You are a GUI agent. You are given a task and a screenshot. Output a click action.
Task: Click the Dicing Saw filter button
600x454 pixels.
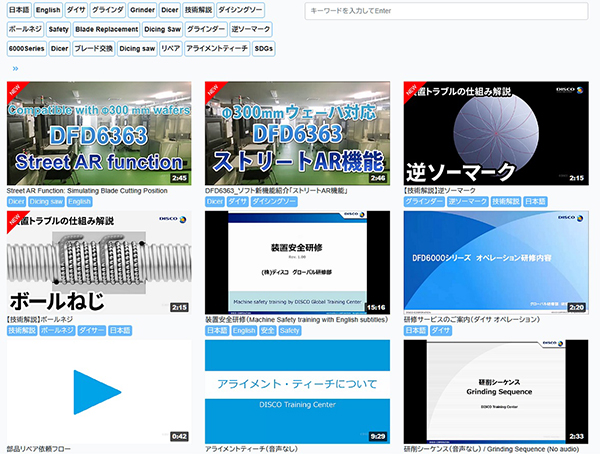[162, 29]
